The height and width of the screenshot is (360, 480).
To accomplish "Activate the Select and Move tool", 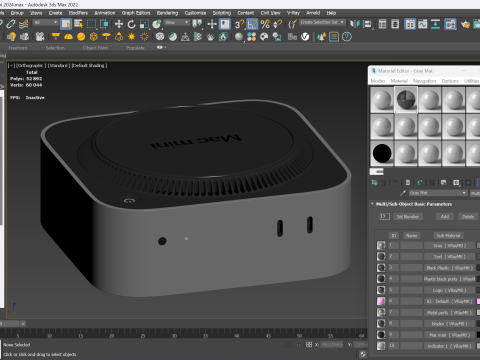I will 119,24.
